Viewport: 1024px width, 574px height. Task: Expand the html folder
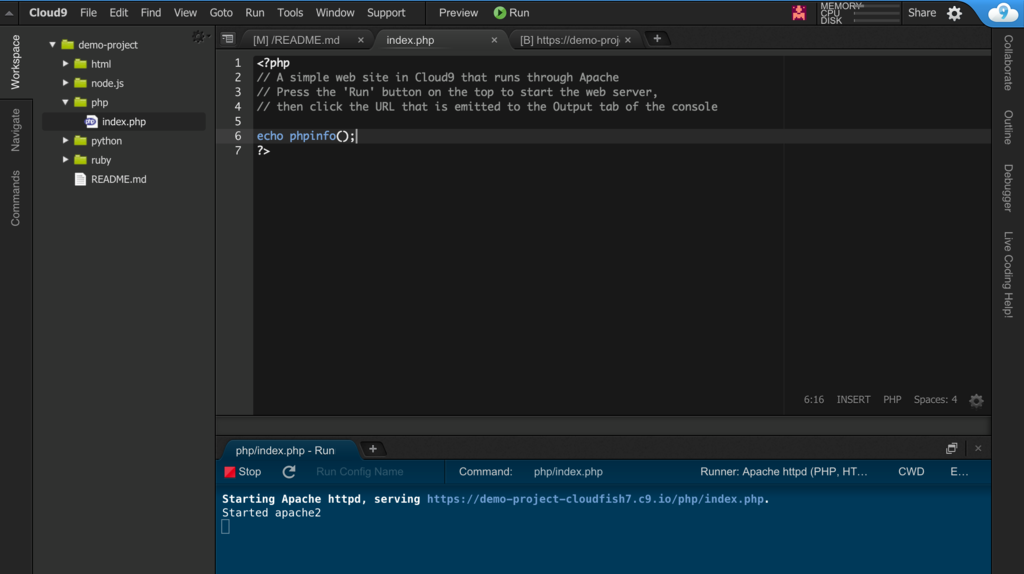(x=65, y=63)
